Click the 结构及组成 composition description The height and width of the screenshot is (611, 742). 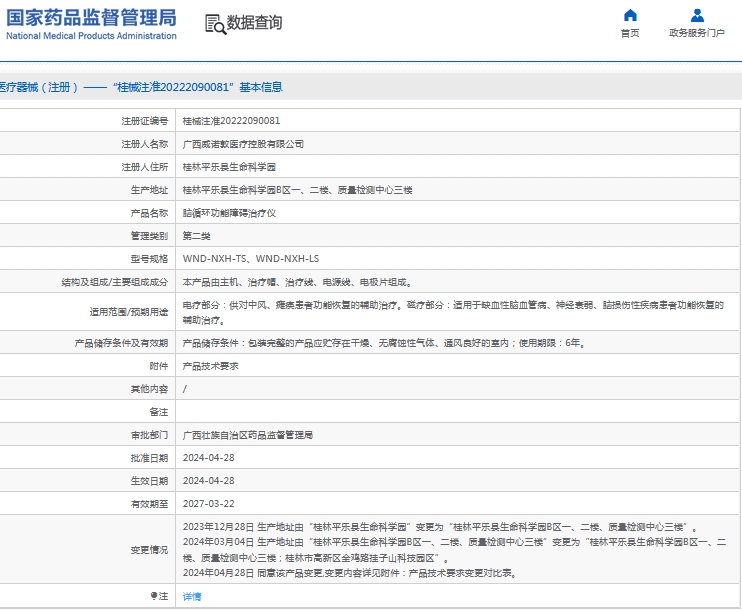click(296, 282)
